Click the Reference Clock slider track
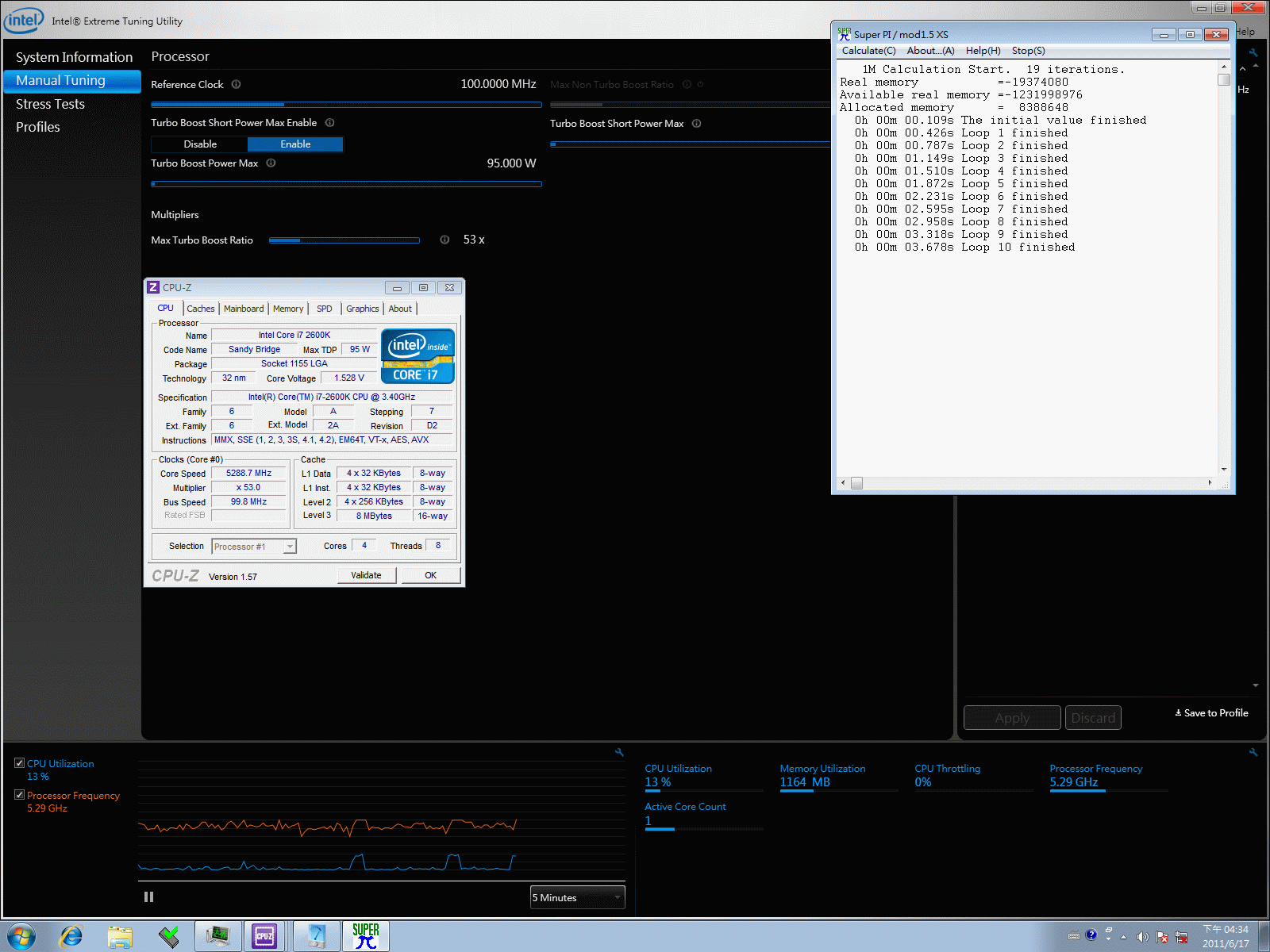Viewport: 1270px width, 952px height. [346, 104]
